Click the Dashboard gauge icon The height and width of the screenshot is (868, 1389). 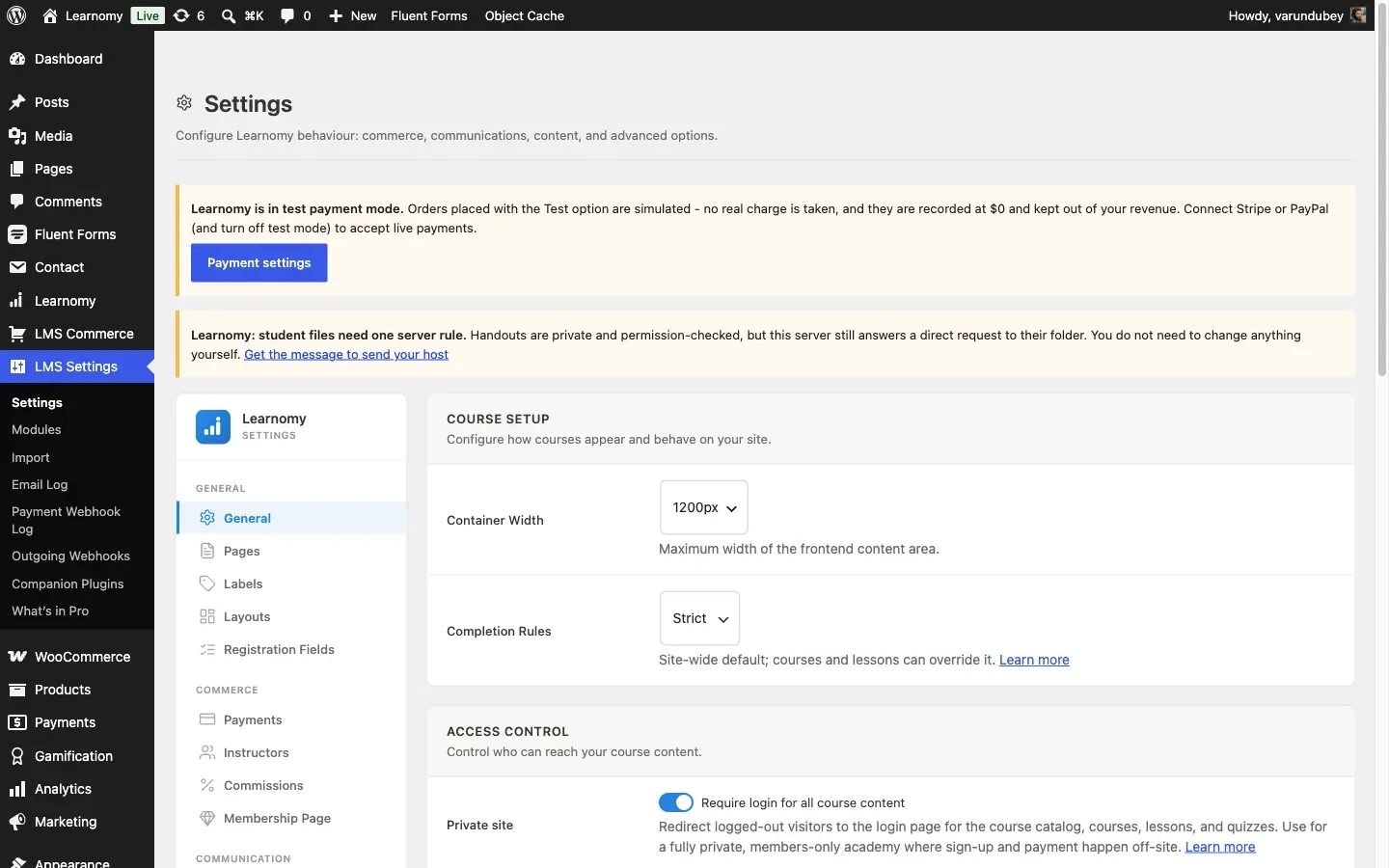[x=17, y=59]
